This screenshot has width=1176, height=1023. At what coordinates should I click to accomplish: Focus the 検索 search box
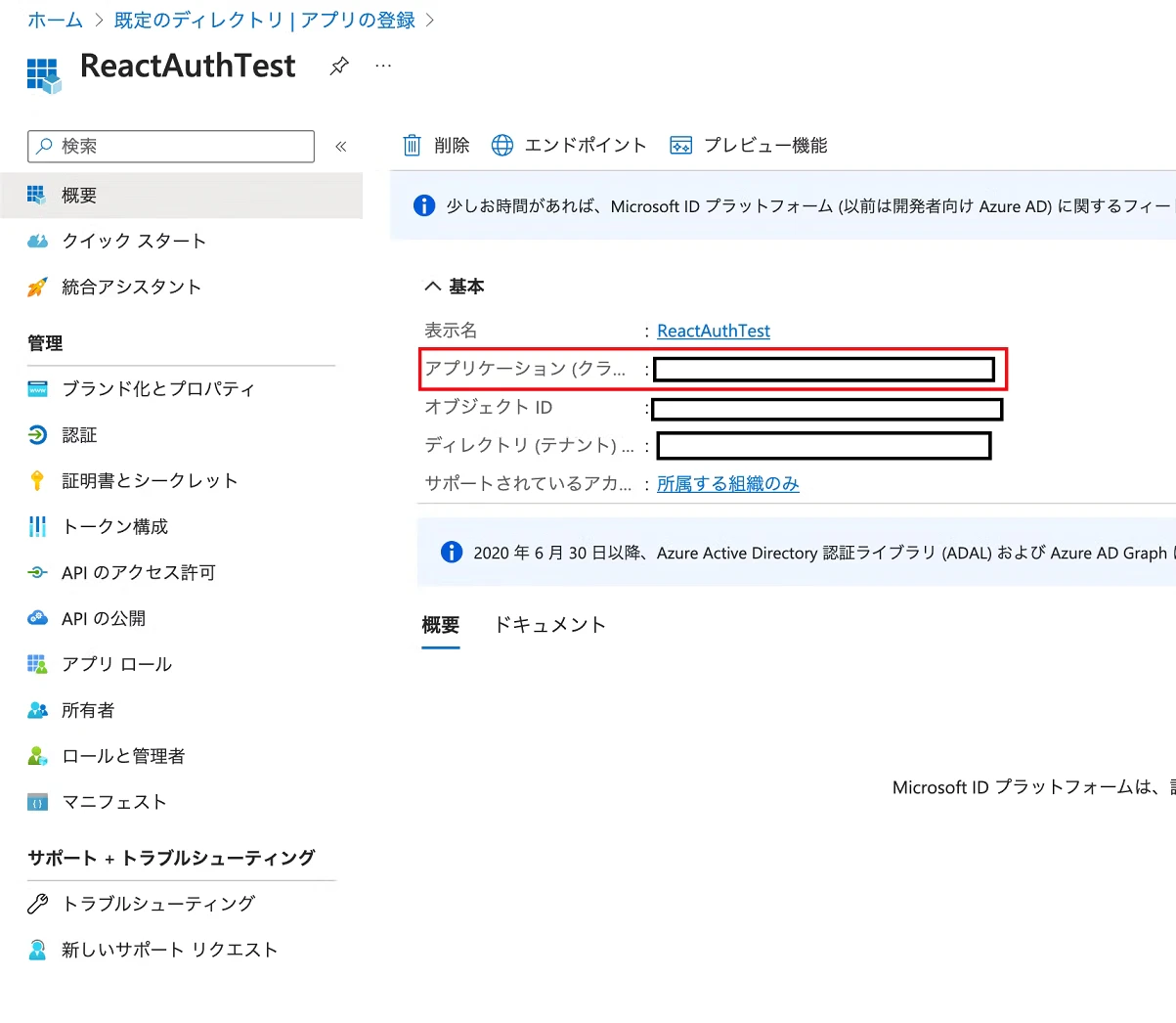pos(171,146)
